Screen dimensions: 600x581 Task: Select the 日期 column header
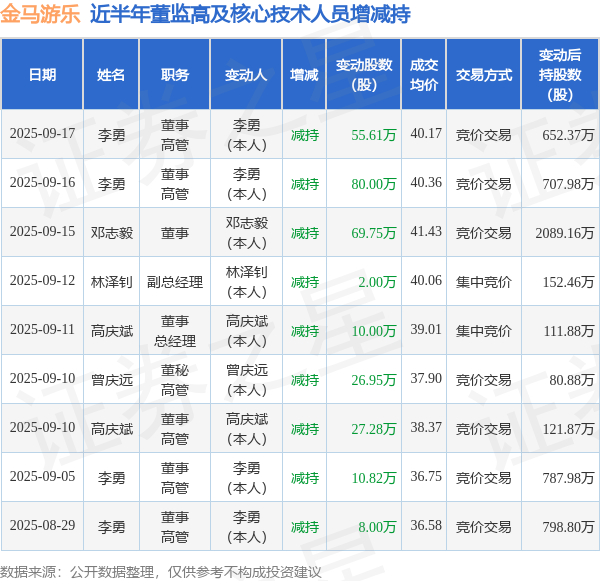click(42, 75)
